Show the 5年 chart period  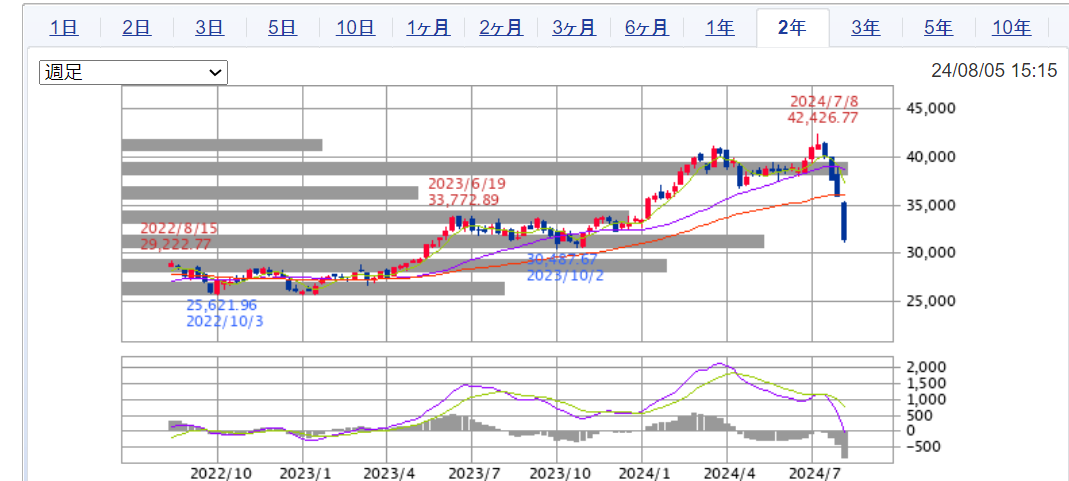point(938,28)
